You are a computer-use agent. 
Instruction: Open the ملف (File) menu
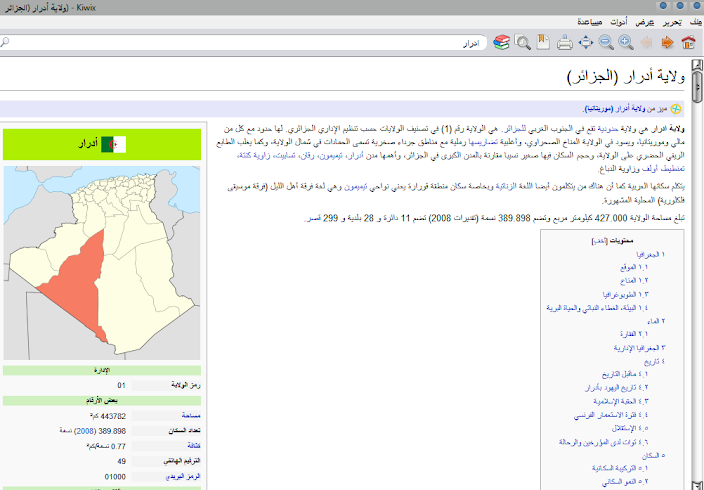click(694, 21)
